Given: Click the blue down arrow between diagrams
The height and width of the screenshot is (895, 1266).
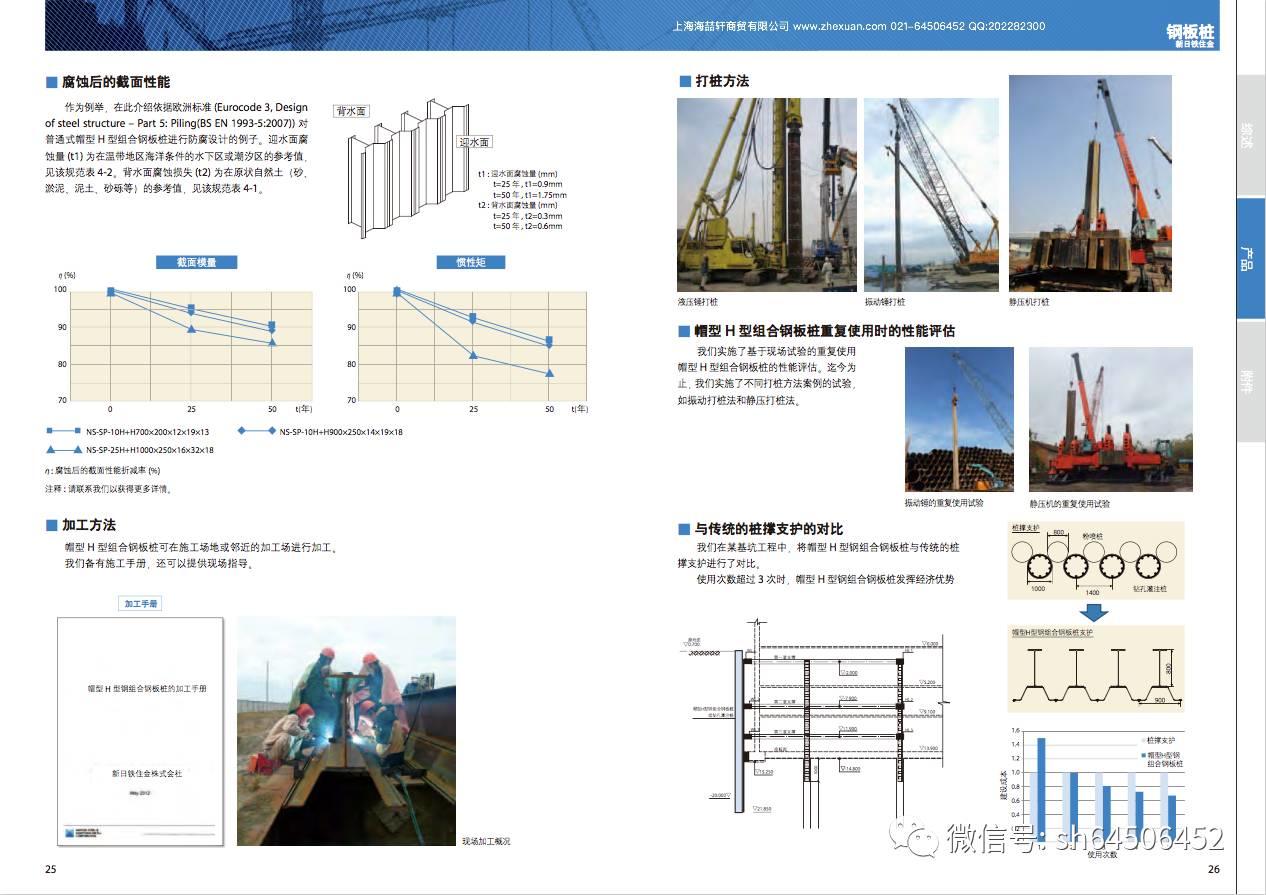Looking at the screenshot, I should coord(1096,611).
